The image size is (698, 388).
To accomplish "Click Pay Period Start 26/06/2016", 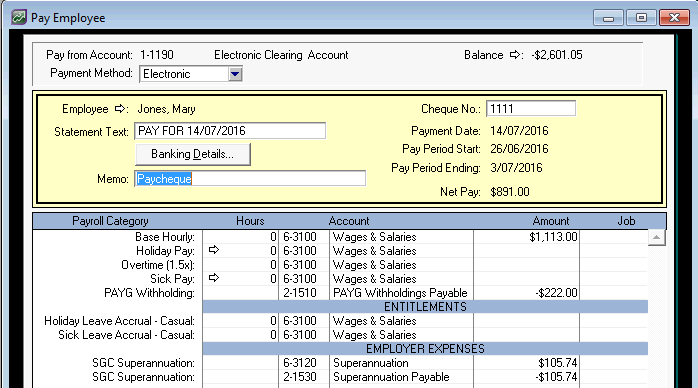I will point(519,149).
